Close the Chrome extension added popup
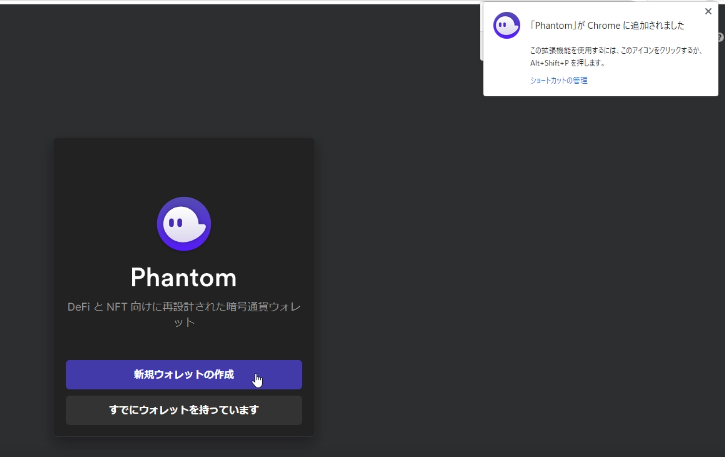The width and height of the screenshot is (725, 457). pyautogui.click(x=708, y=12)
